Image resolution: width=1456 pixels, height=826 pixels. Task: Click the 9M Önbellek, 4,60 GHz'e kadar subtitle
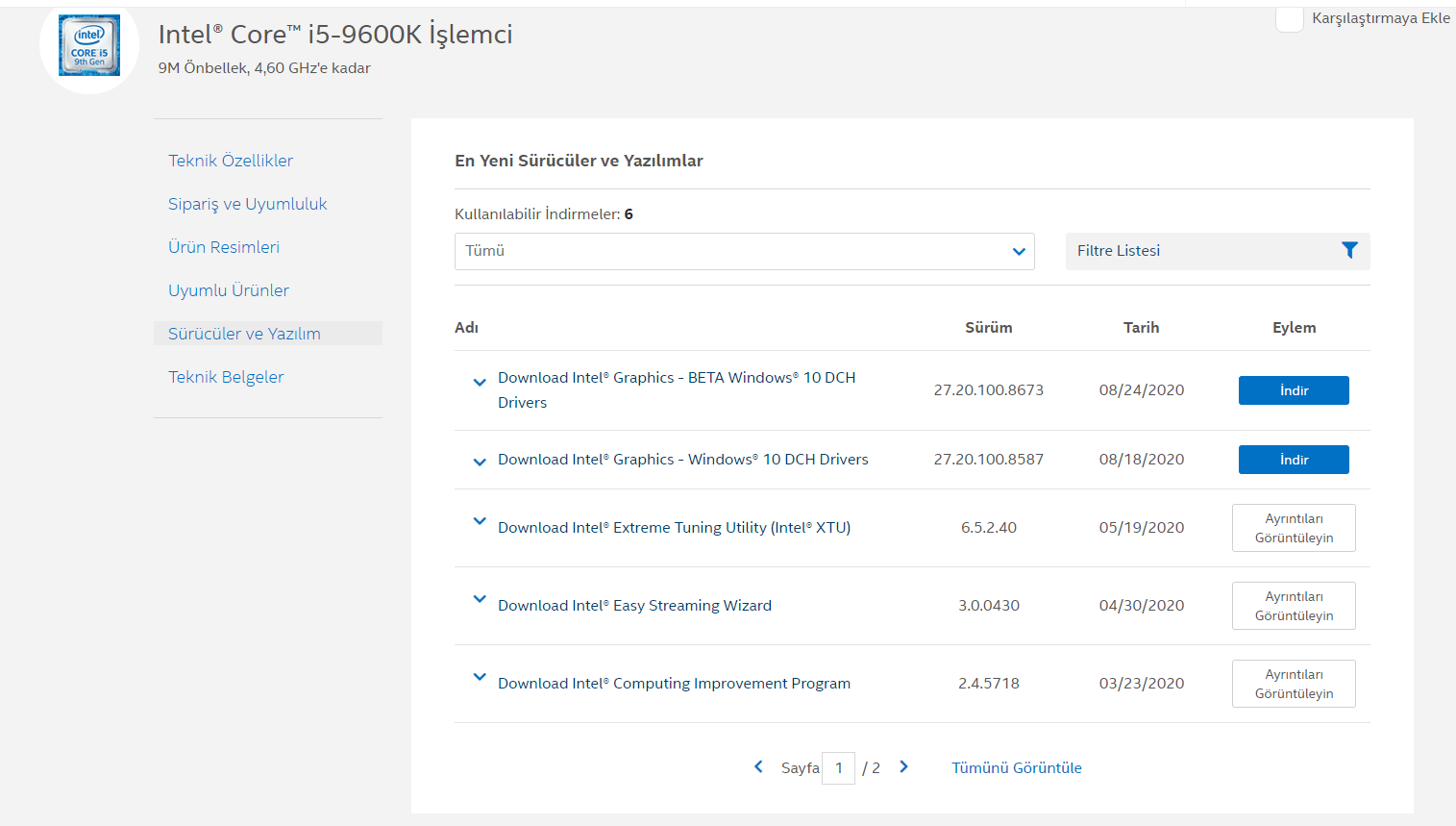click(264, 68)
